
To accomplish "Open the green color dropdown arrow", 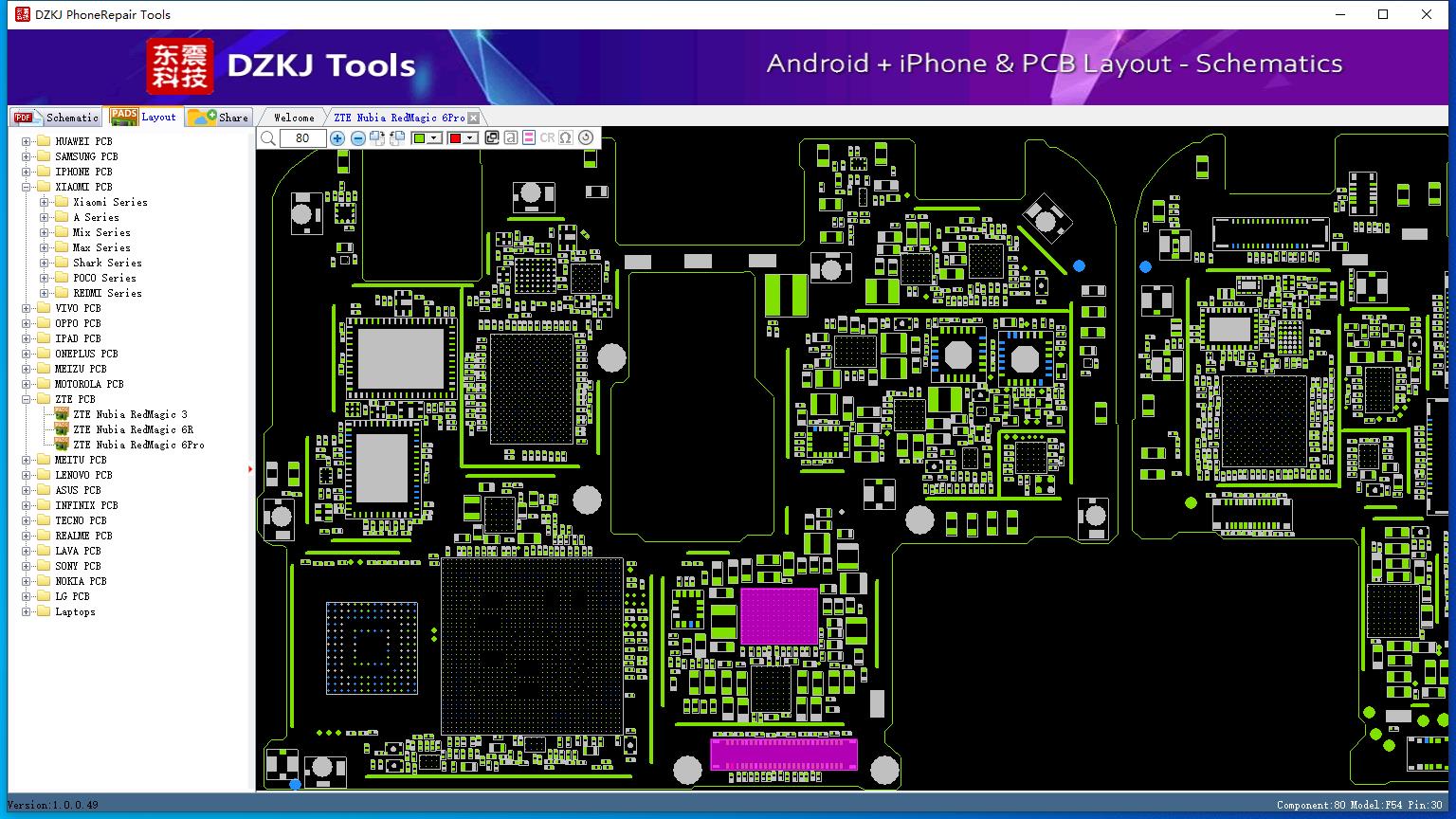I will (x=435, y=138).
